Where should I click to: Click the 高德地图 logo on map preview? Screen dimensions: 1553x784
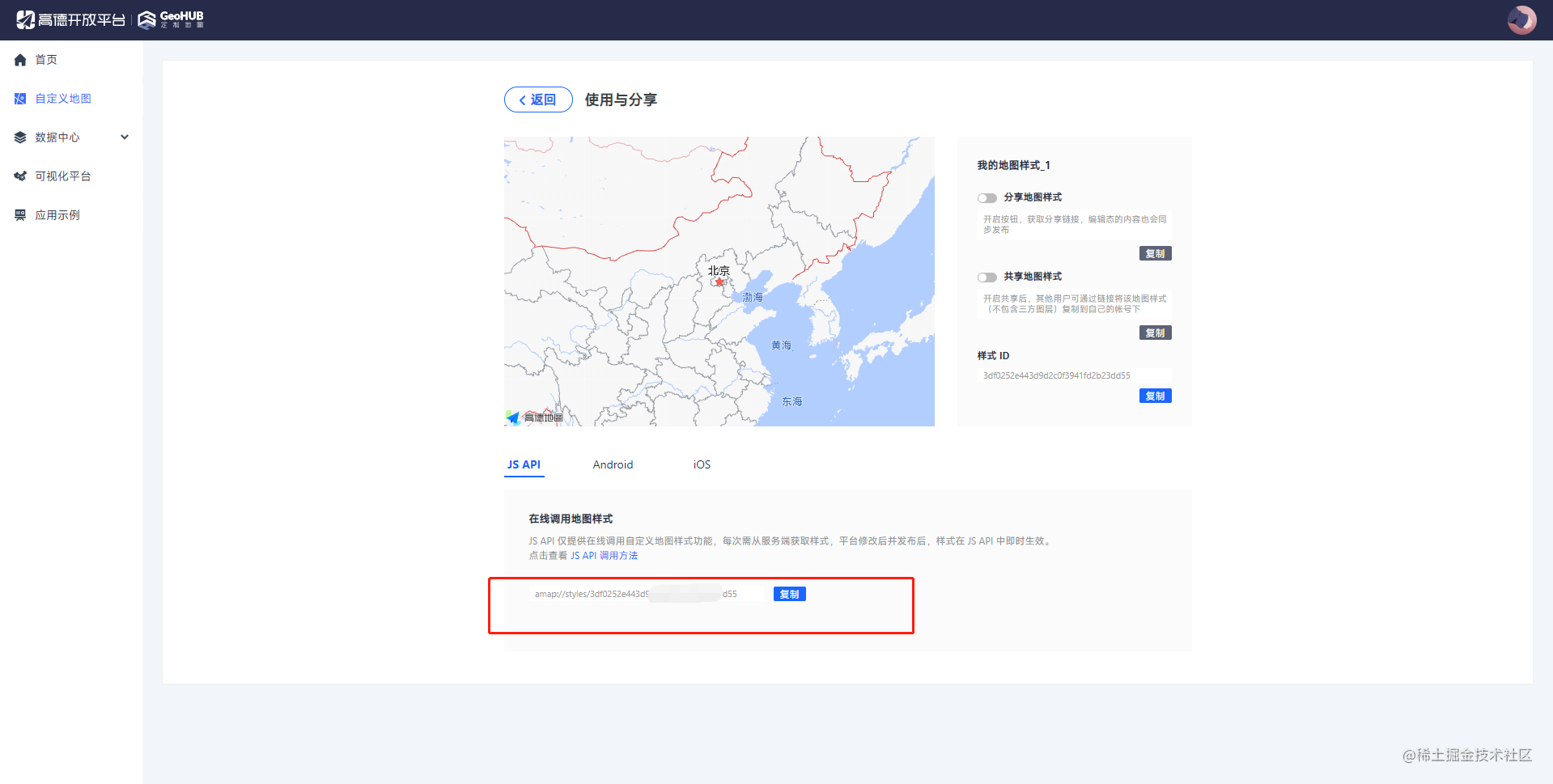click(x=534, y=417)
